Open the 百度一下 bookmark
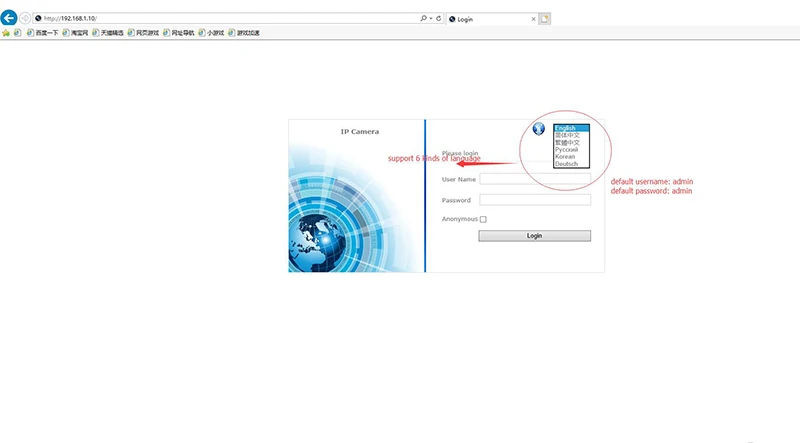 click(42, 33)
